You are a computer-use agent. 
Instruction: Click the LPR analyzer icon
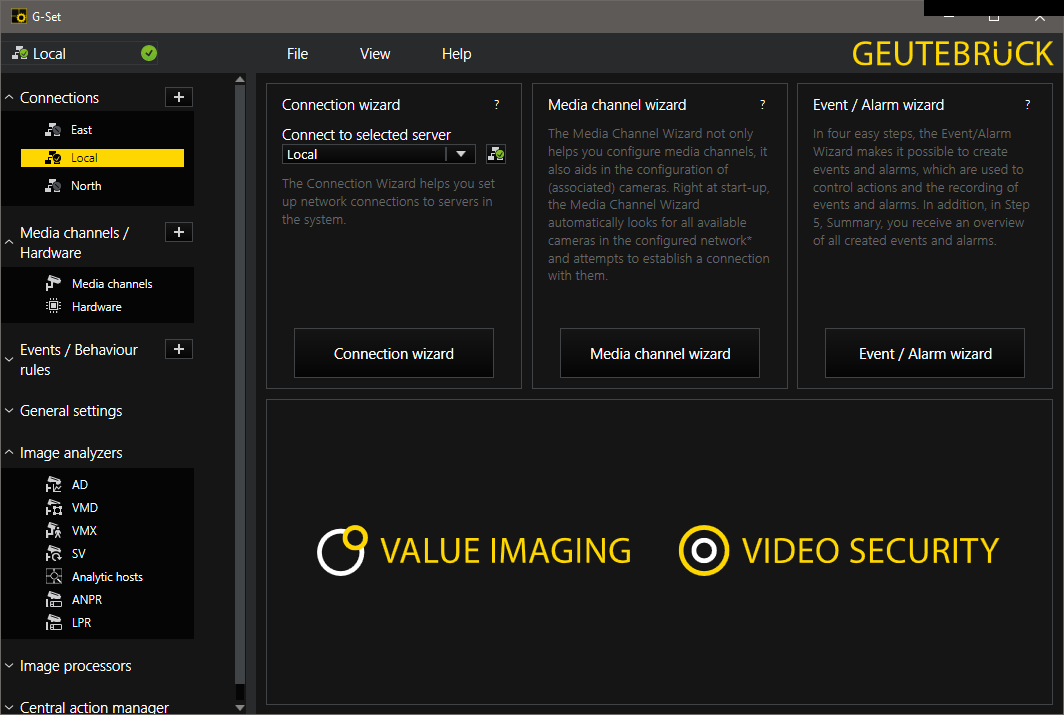pos(54,622)
